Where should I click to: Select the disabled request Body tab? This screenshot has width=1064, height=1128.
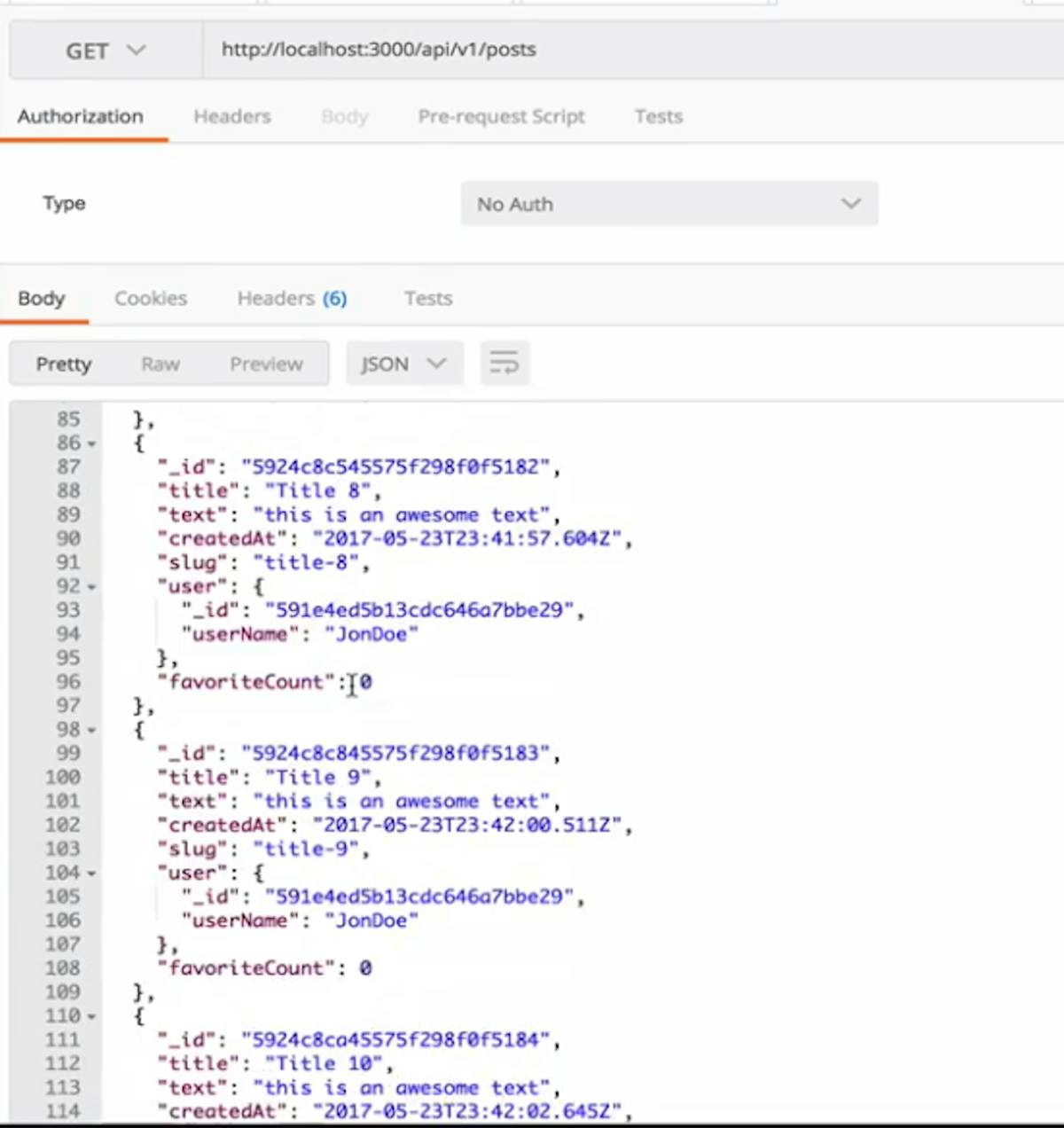pyautogui.click(x=345, y=117)
